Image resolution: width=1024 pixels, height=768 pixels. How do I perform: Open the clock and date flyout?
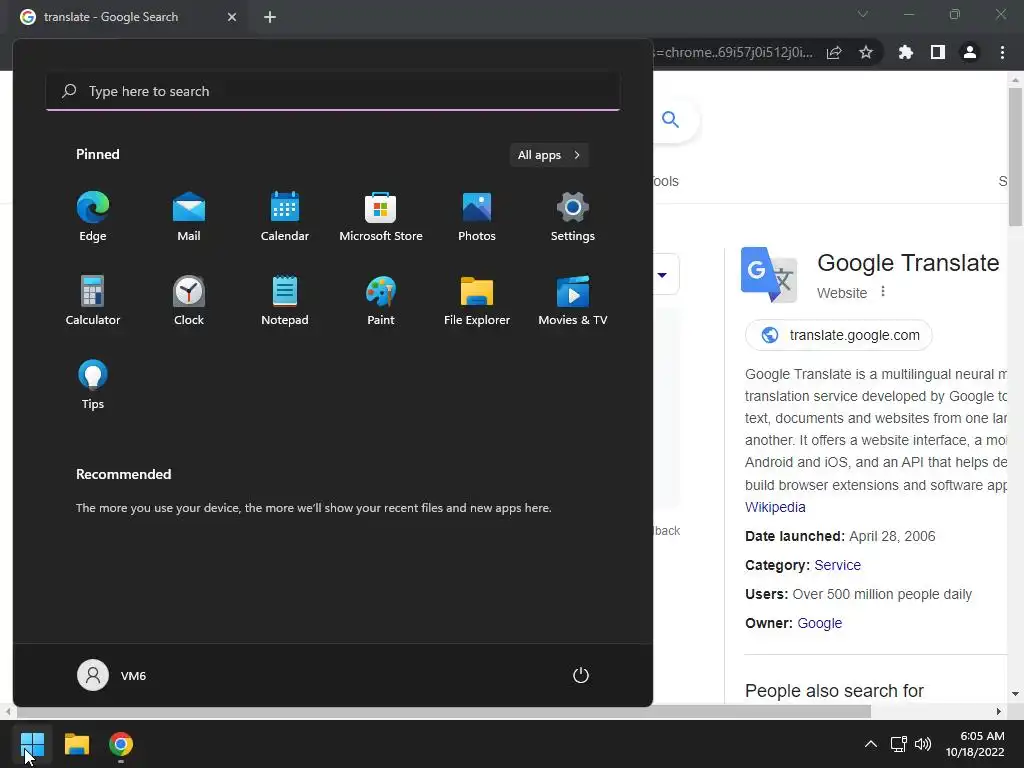[x=975, y=744]
